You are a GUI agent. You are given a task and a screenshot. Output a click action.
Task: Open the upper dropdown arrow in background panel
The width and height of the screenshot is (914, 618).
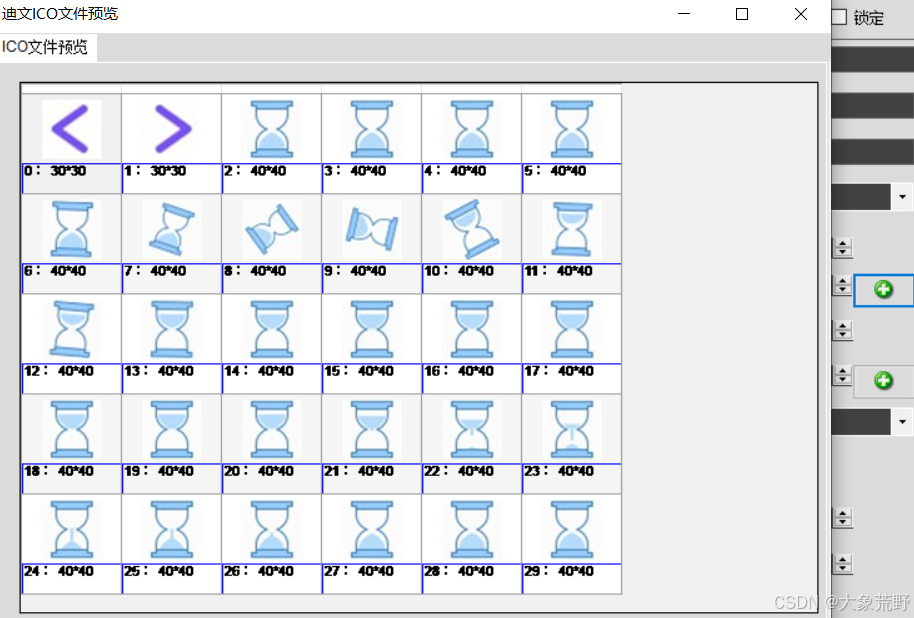902,196
